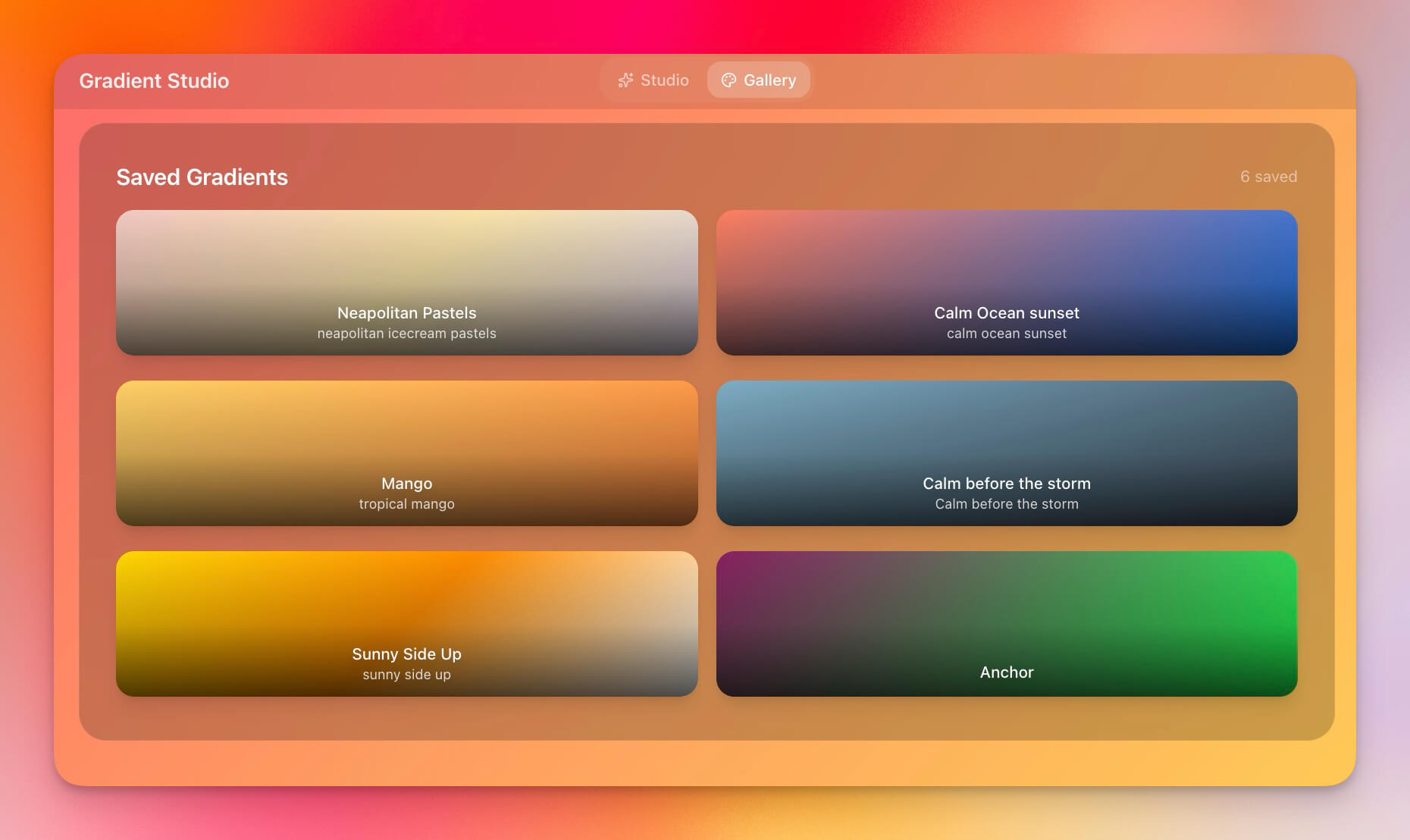The width and height of the screenshot is (1410, 840).
Task: Click the calm ocean sunset subtitle
Action: (x=1006, y=333)
